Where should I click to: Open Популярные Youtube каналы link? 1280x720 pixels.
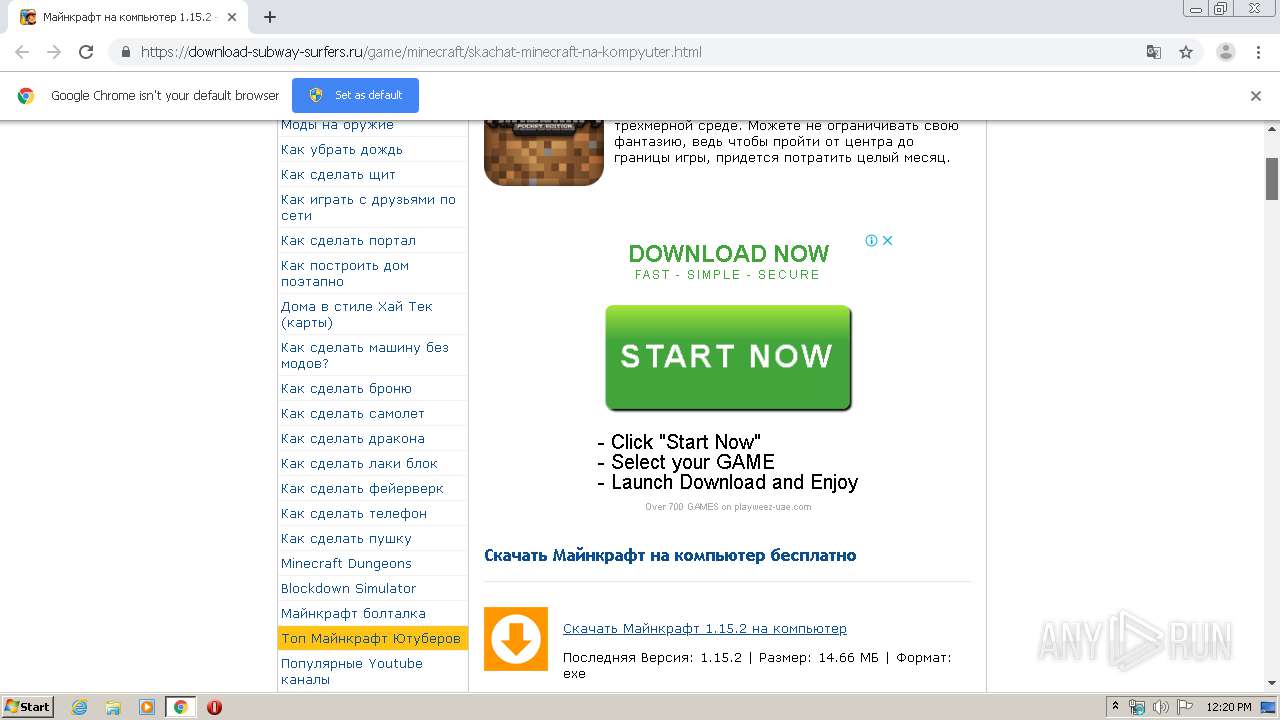352,671
